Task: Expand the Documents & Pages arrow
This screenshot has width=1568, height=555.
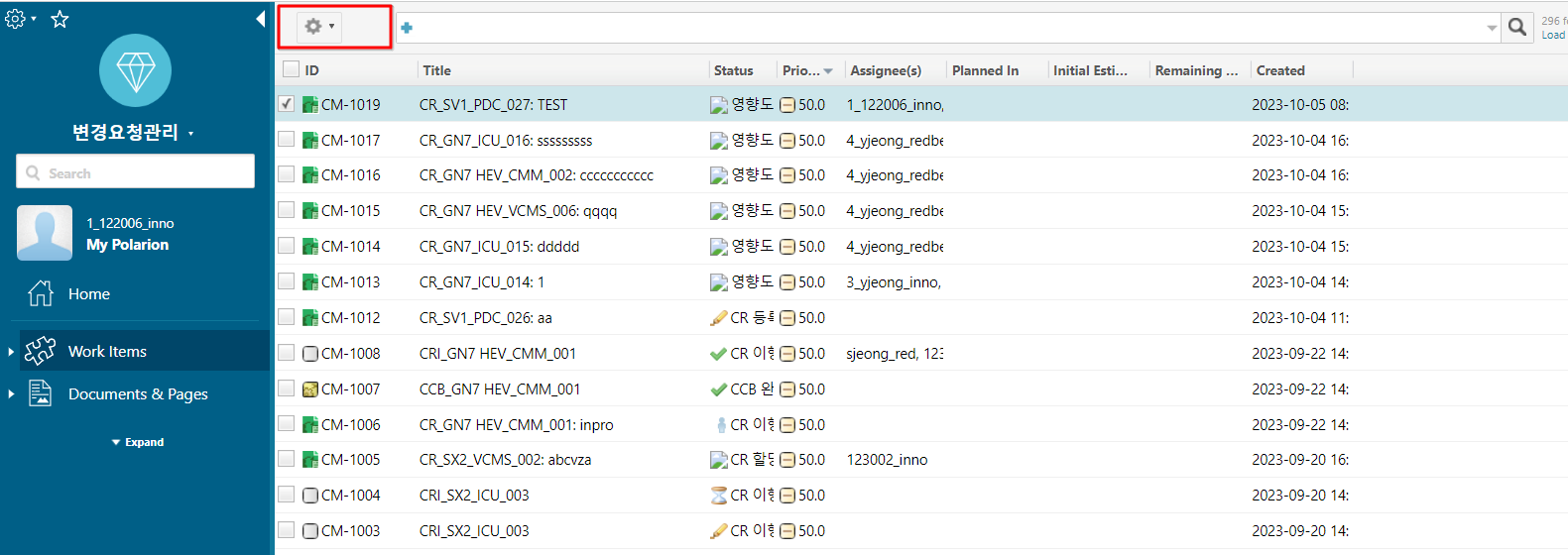Action: 11,394
